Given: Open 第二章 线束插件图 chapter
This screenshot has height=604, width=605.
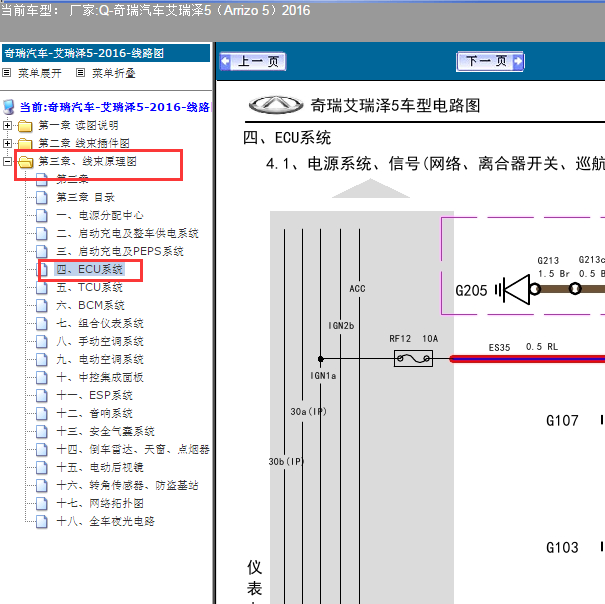Looking at the screenshot, I should click(x=84, y=143).
